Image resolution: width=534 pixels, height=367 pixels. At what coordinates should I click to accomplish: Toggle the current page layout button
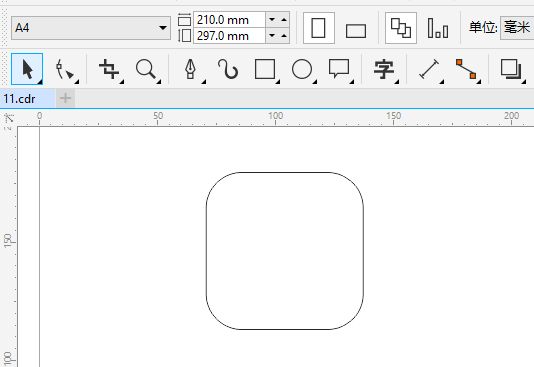point(438,28)
